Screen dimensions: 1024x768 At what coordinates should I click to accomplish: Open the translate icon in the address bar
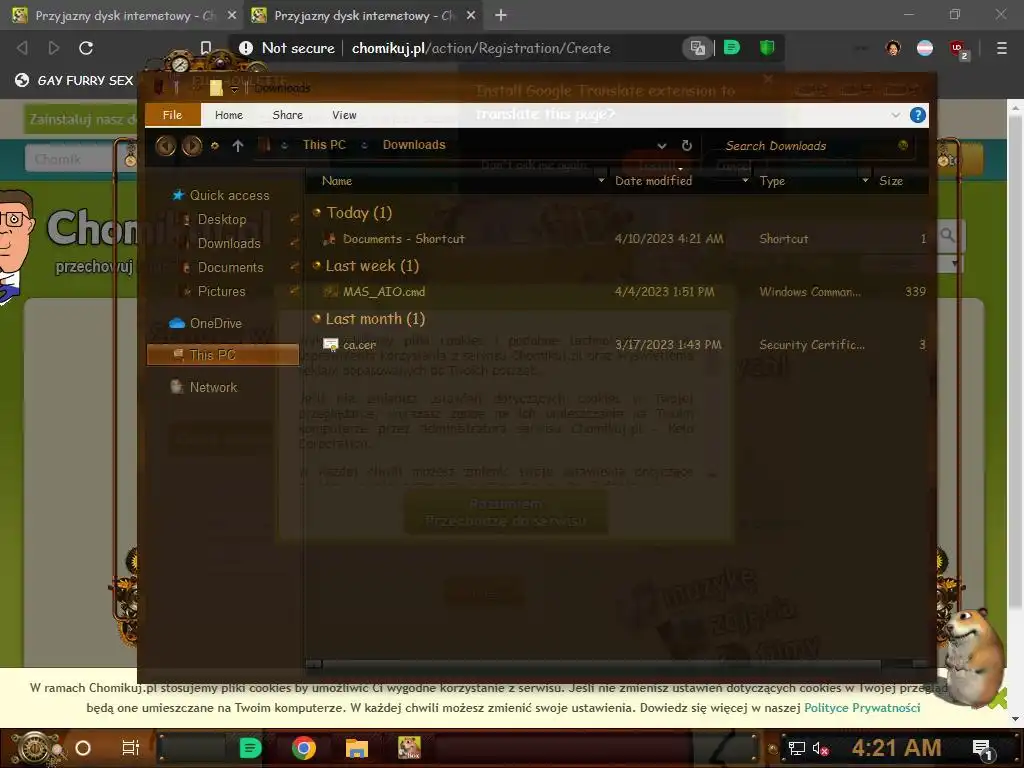click(x=697, y=48)
